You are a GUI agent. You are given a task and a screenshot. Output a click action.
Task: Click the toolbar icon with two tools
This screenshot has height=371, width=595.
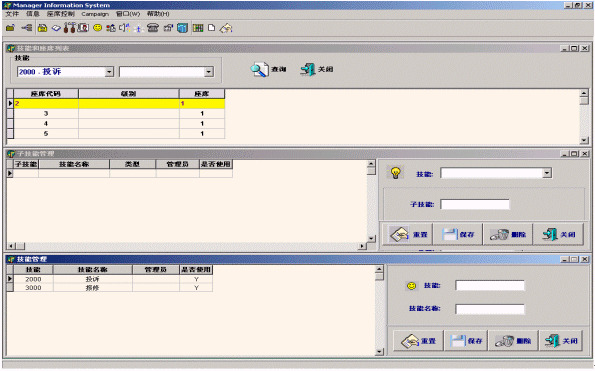click(x=69, y=28)
